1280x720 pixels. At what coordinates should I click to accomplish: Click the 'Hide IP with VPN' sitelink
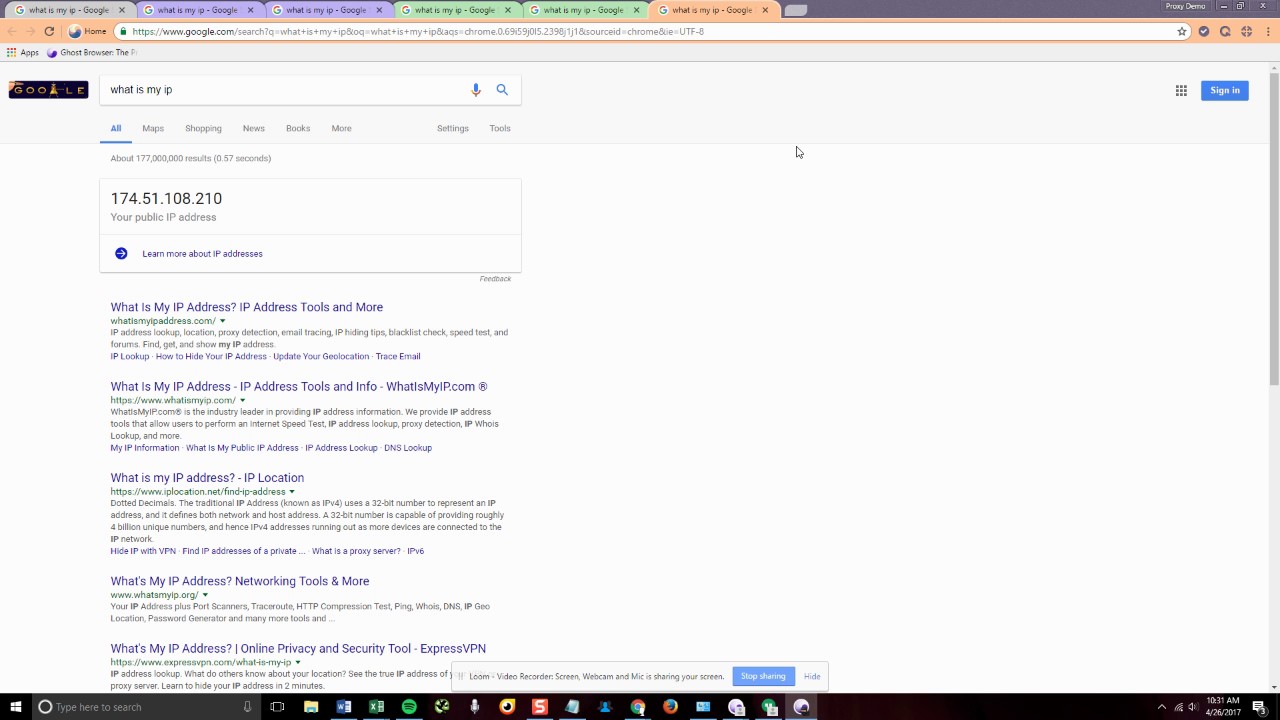[x=143, y=551]
